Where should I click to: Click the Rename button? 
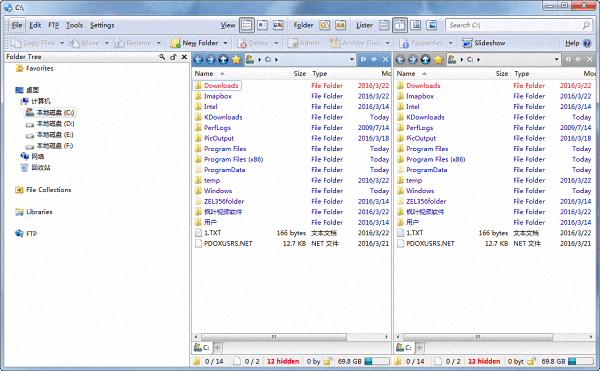point(133,43)
